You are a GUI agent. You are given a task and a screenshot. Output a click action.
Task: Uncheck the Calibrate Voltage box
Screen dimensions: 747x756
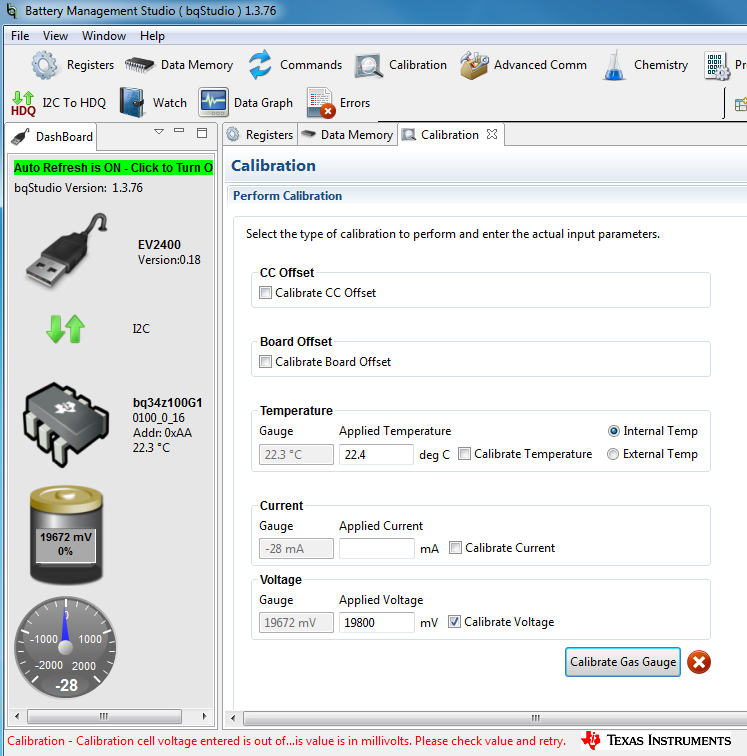click(x=454, y=622)
